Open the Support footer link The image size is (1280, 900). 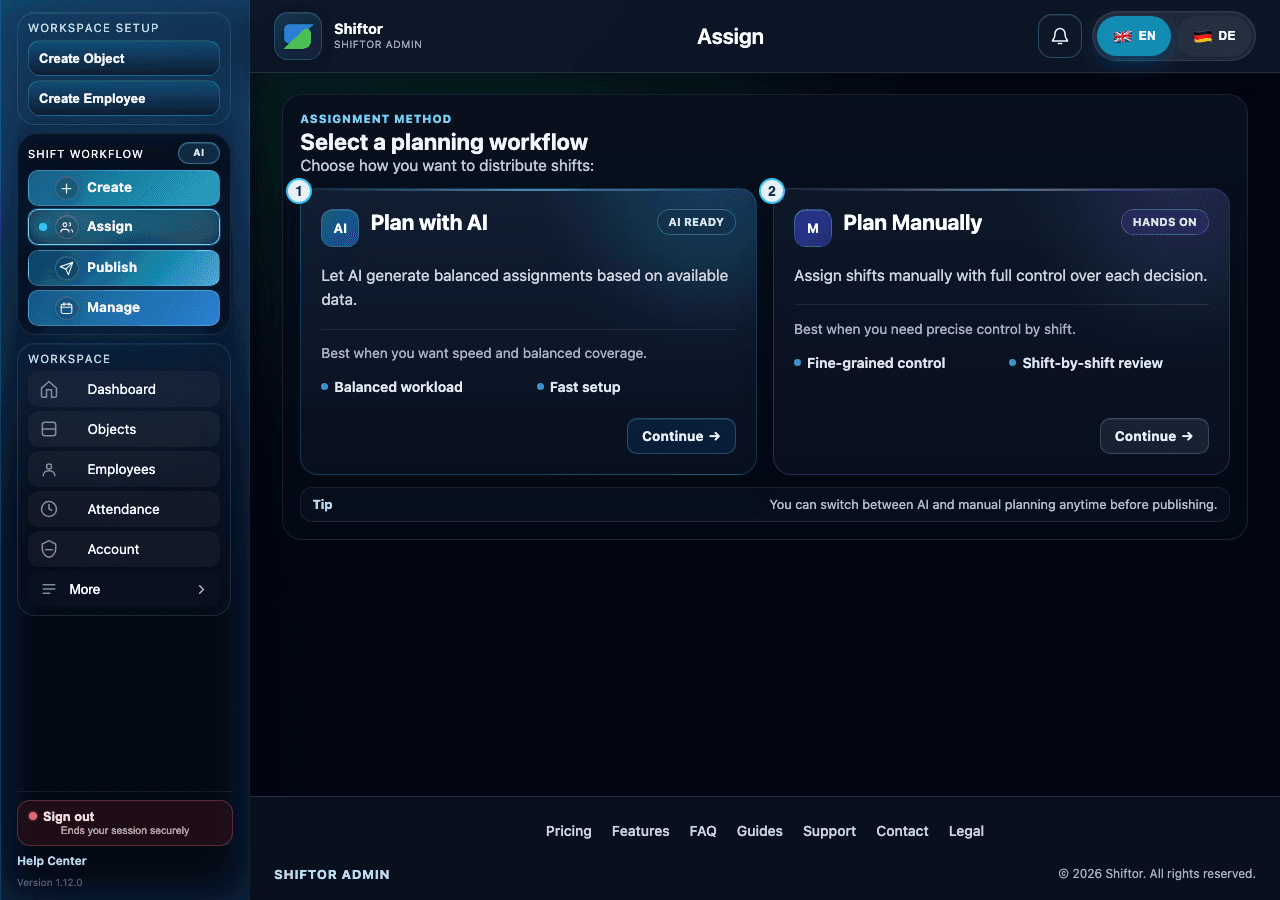830,831
